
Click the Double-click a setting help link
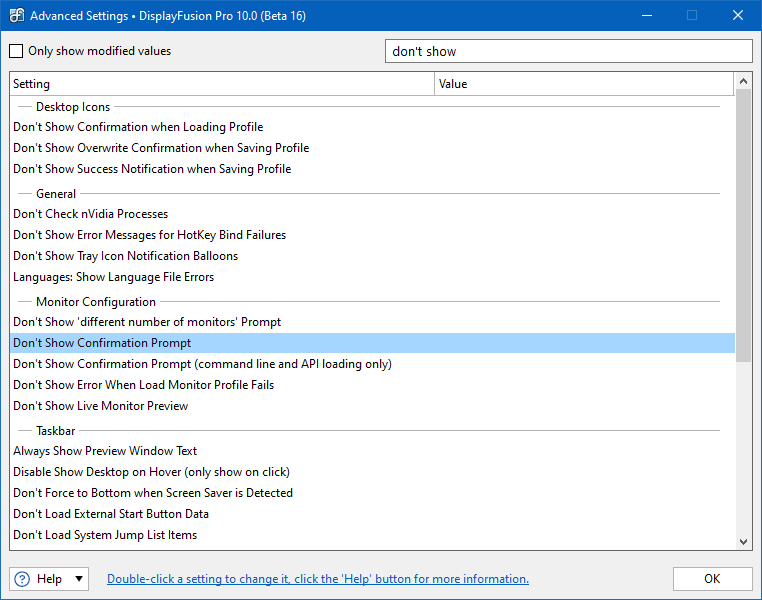318,579
